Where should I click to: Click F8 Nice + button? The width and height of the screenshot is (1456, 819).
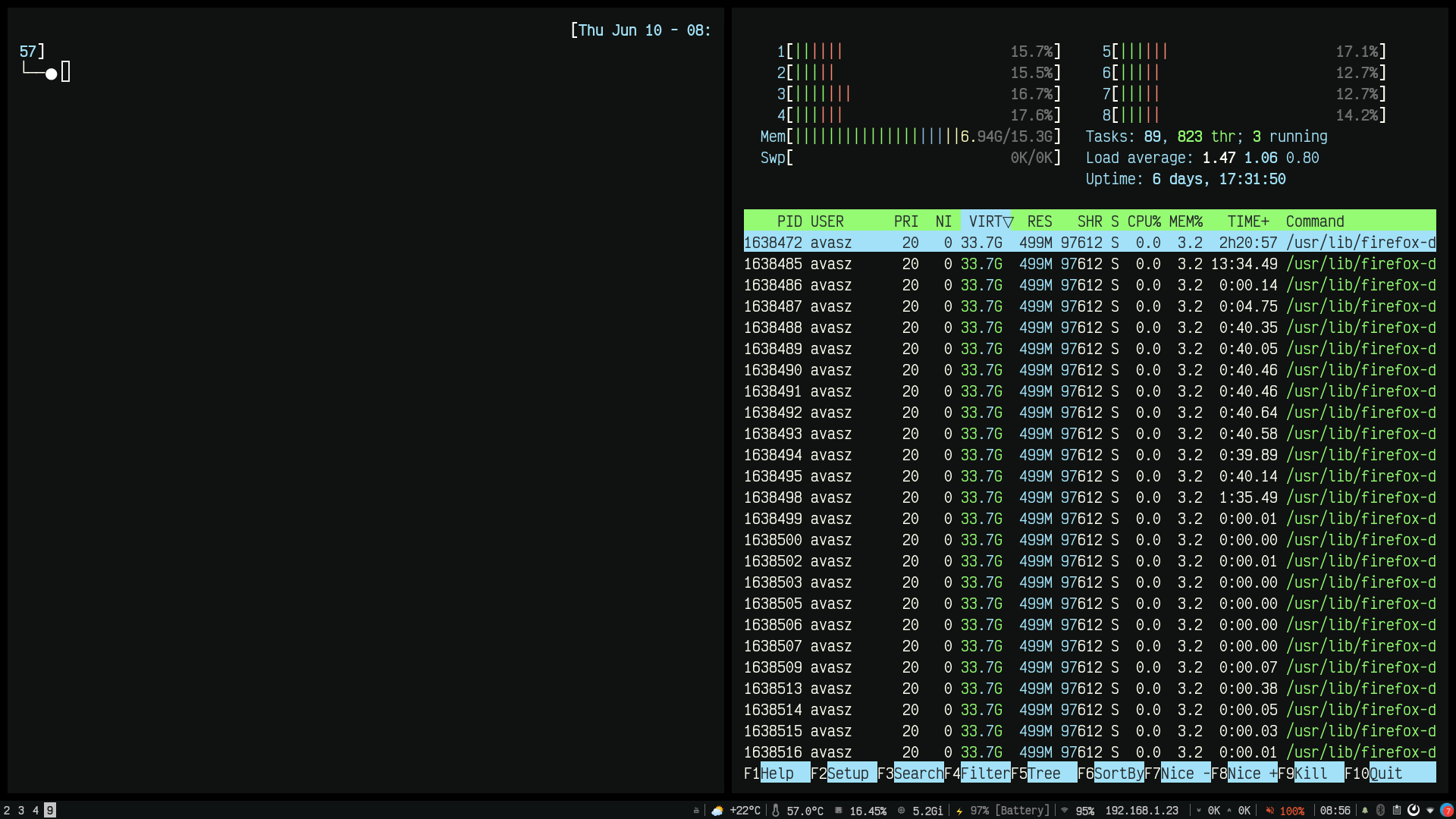pyautogui.click(x=1244, y=773)
